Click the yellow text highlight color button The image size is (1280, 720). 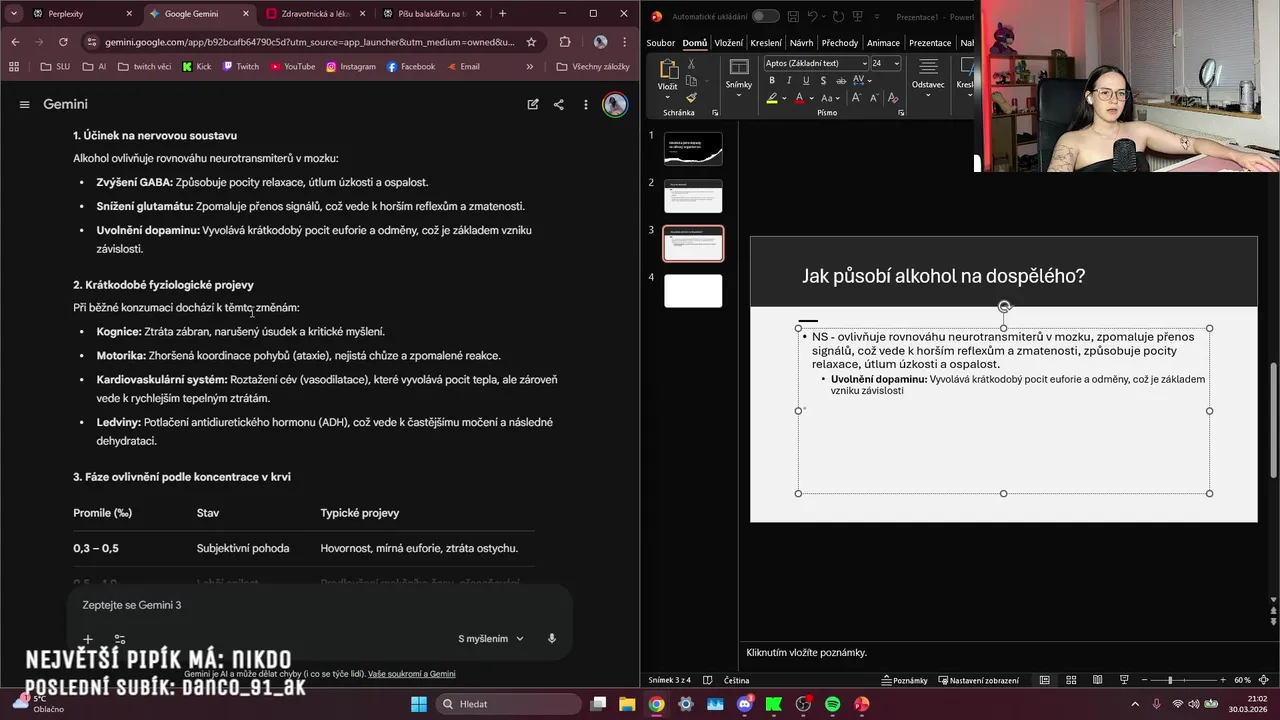point(772,98)
